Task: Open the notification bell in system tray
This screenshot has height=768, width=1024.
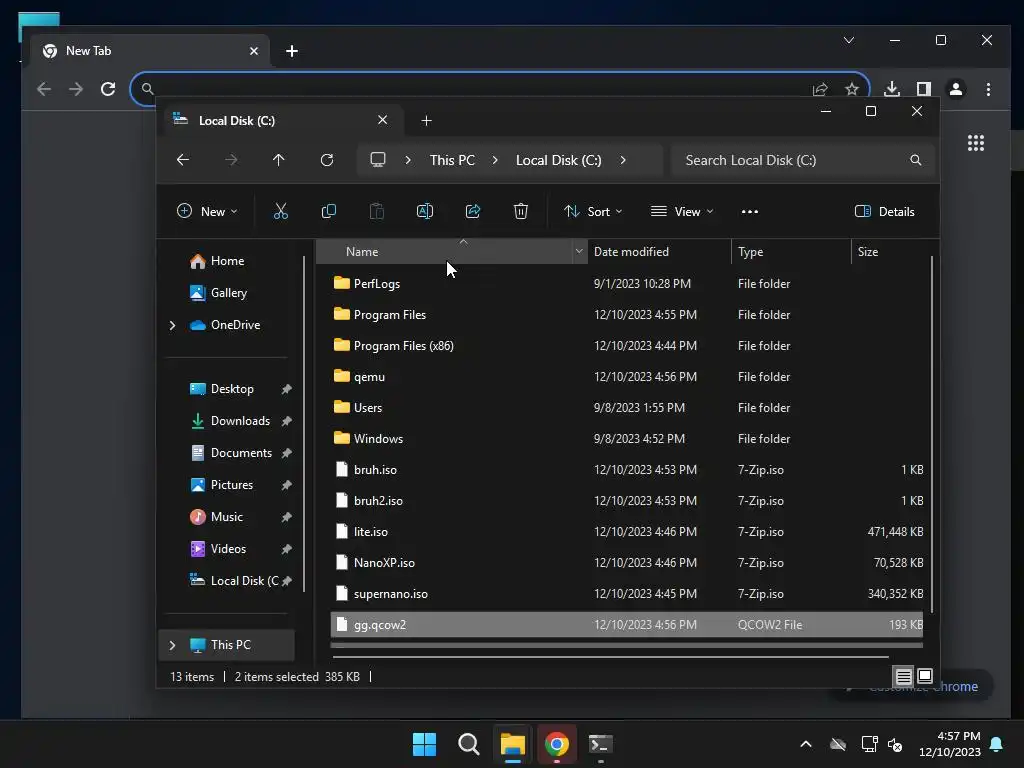Action: 997,744
